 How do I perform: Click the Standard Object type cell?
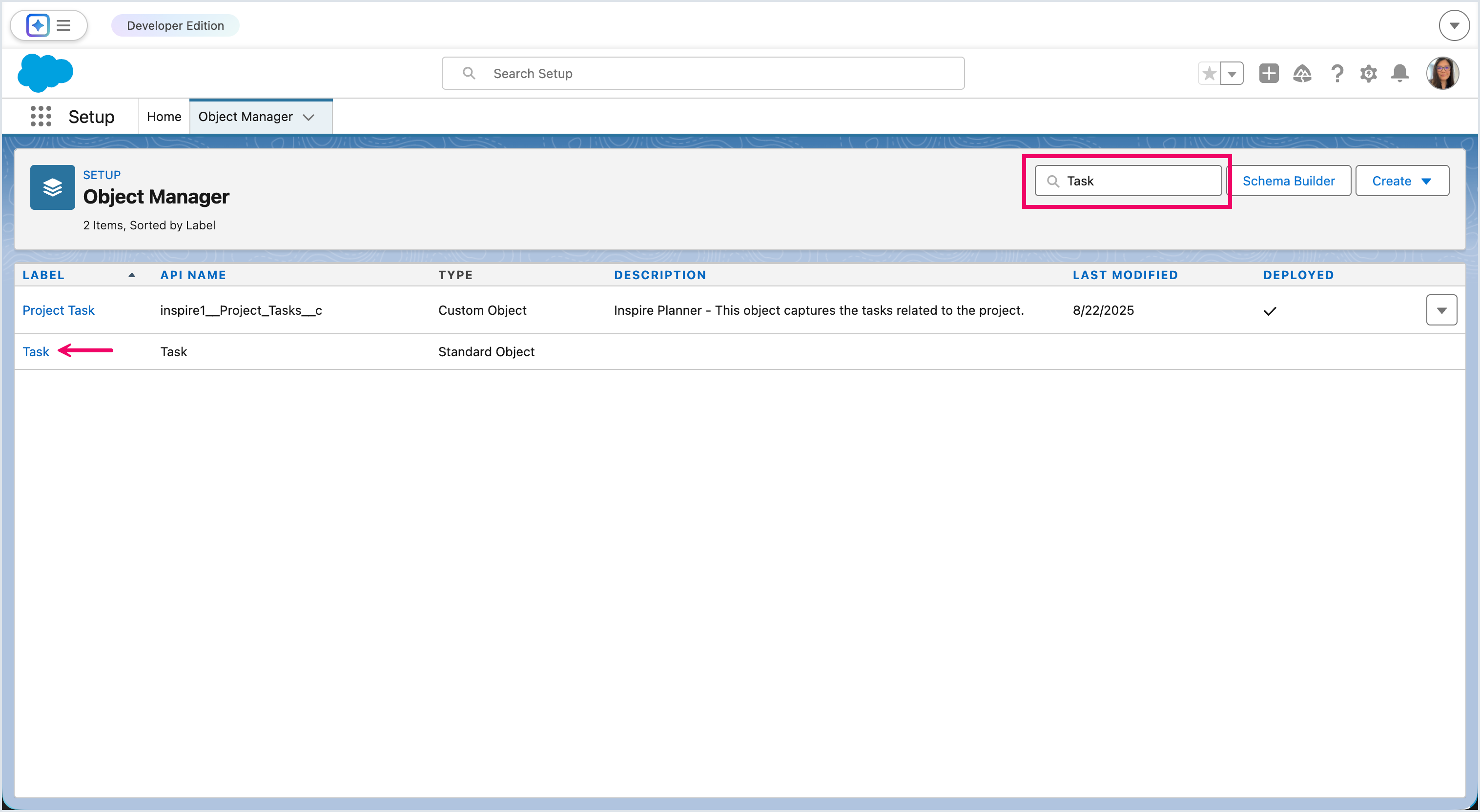point(486,351)
